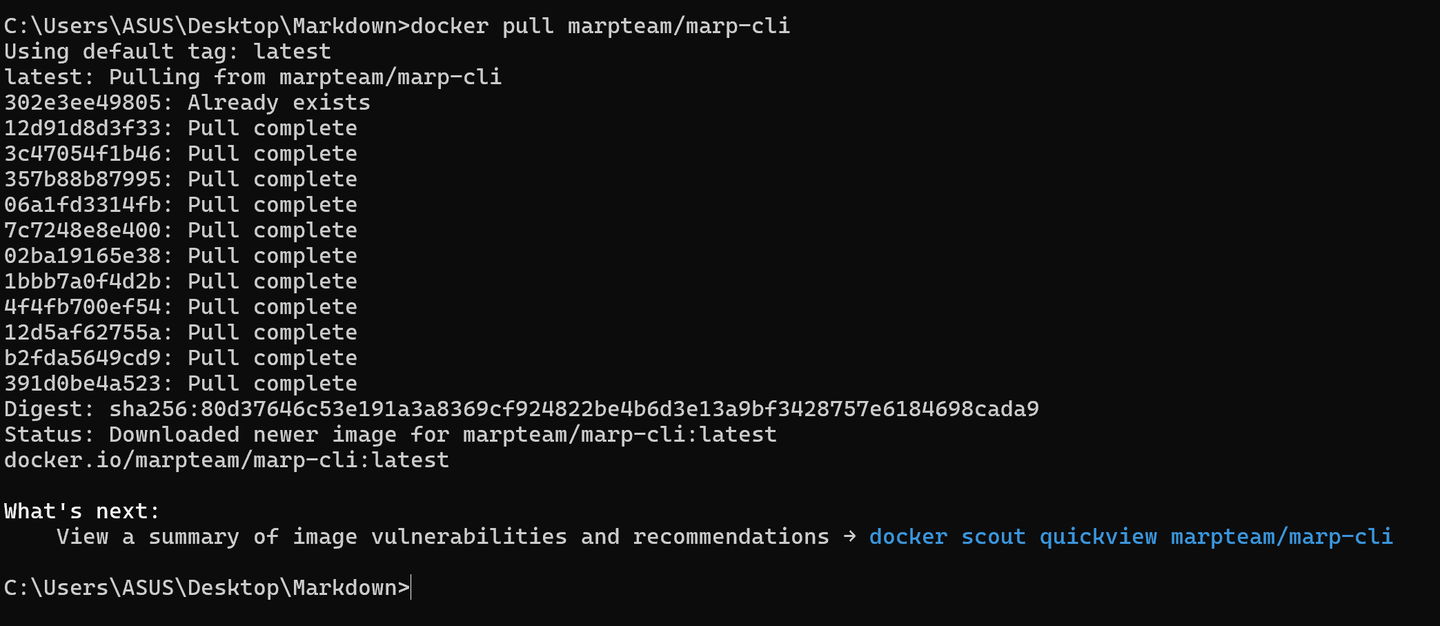Click the "Using default tag: latest" line
The image size is (1440, 626).
click(167, 51)
